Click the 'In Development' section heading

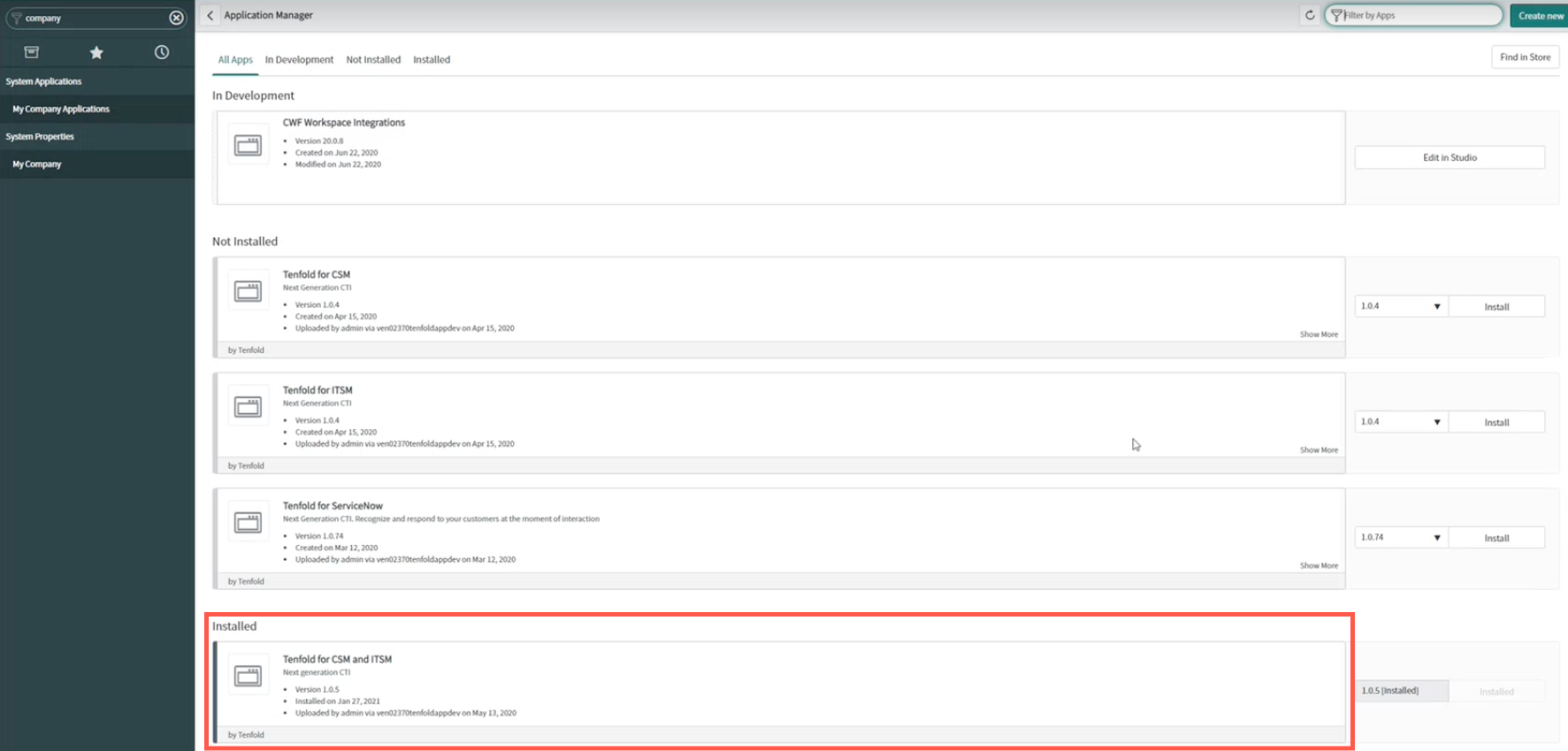click(253, 96)
